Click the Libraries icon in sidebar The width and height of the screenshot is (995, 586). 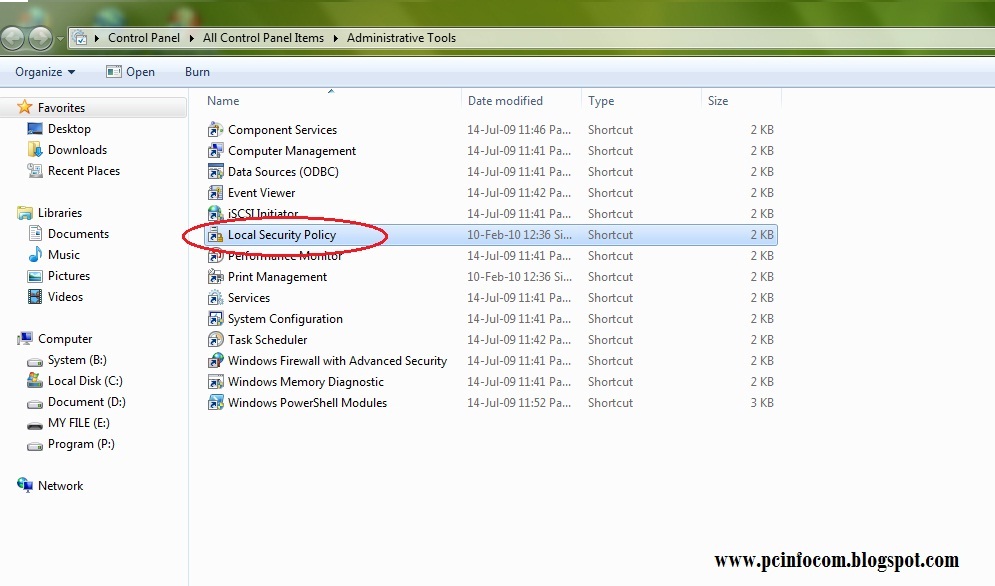tap(25, 213)
